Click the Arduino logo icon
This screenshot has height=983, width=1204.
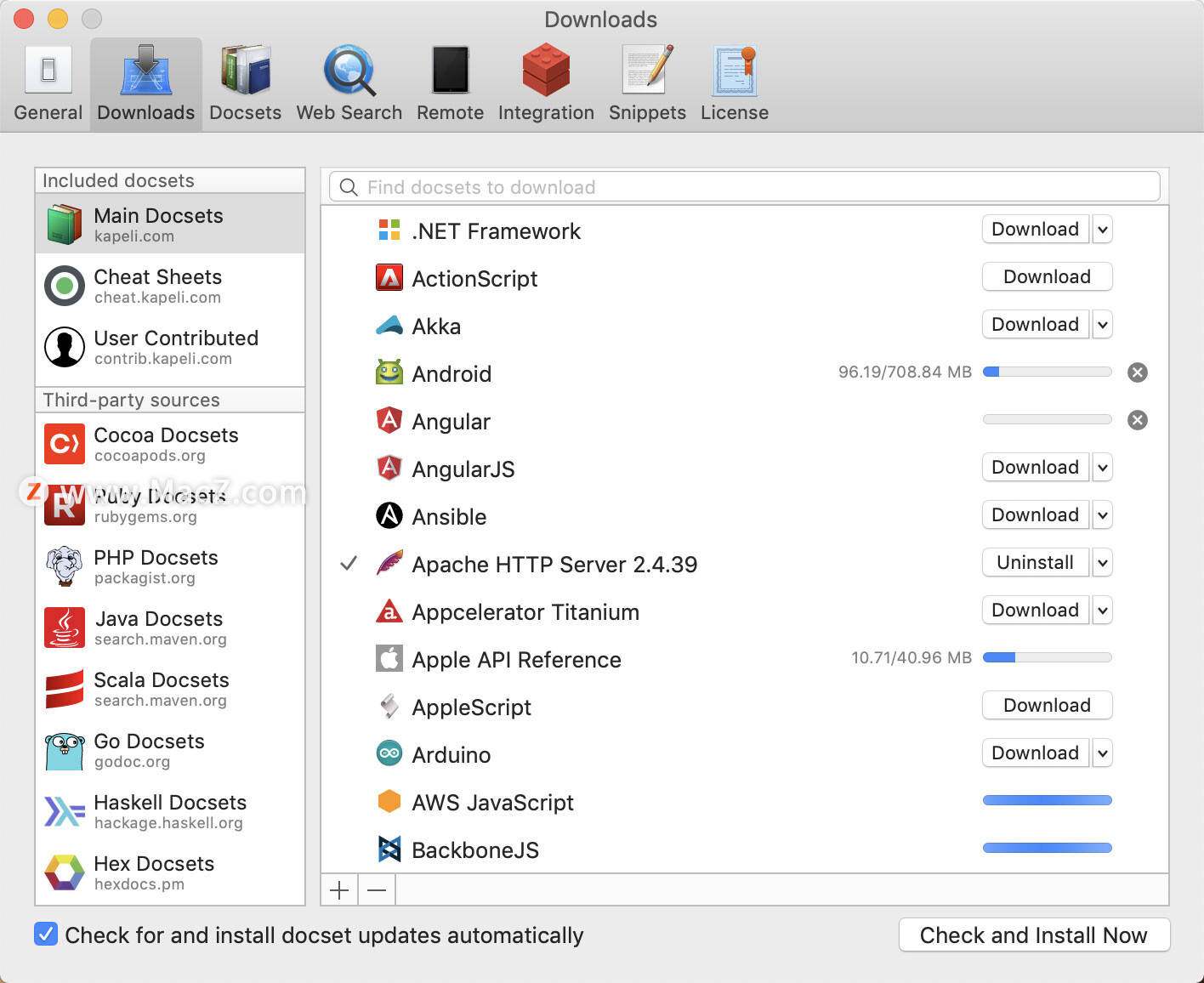coord(389,753)
